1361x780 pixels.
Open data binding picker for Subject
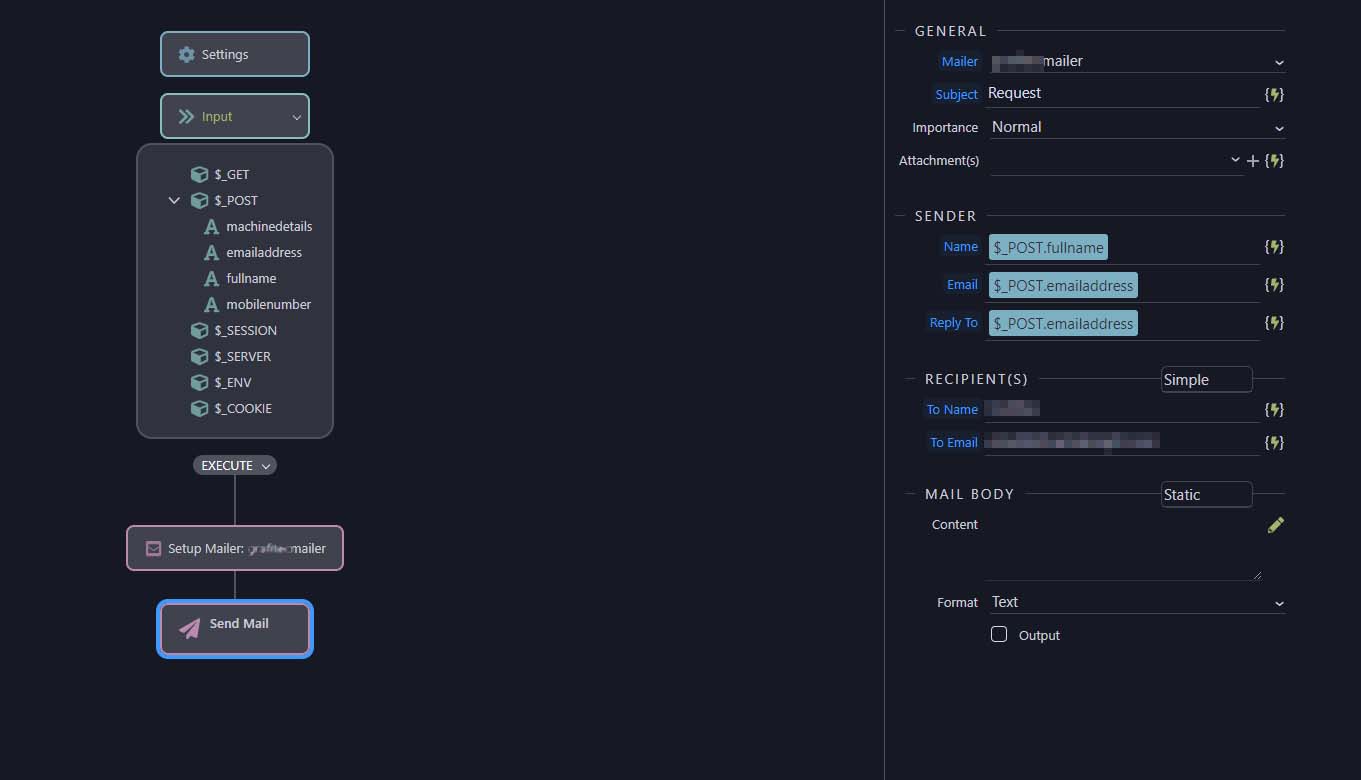tap(1274, 94)
